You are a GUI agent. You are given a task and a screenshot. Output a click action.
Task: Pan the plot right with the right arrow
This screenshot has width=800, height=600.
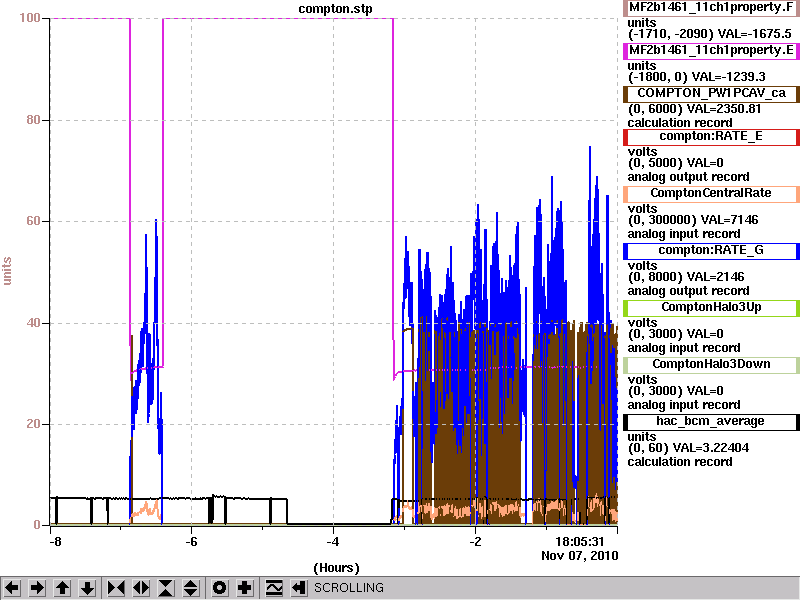pos(37,588)
